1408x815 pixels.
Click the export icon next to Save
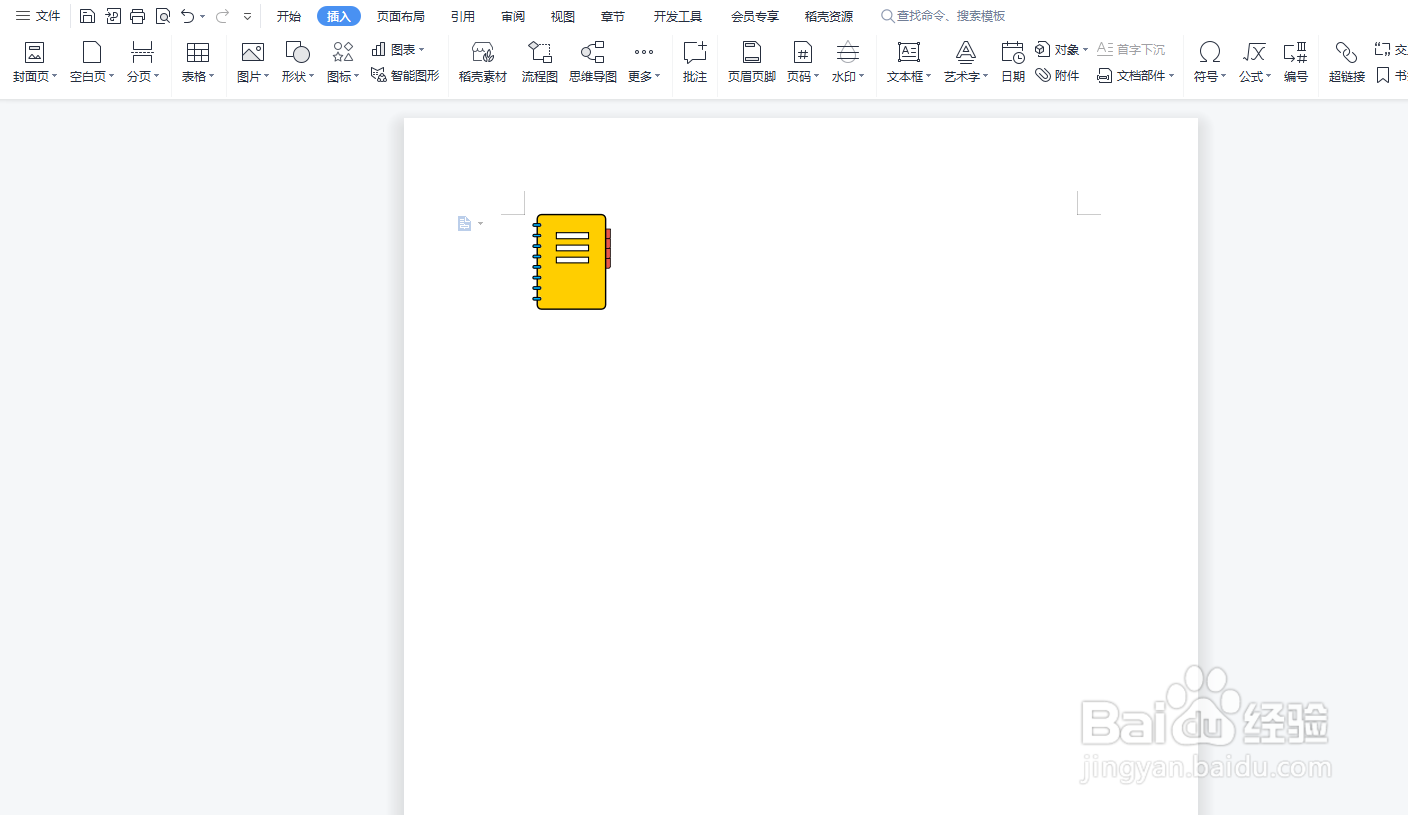point(113,16)
